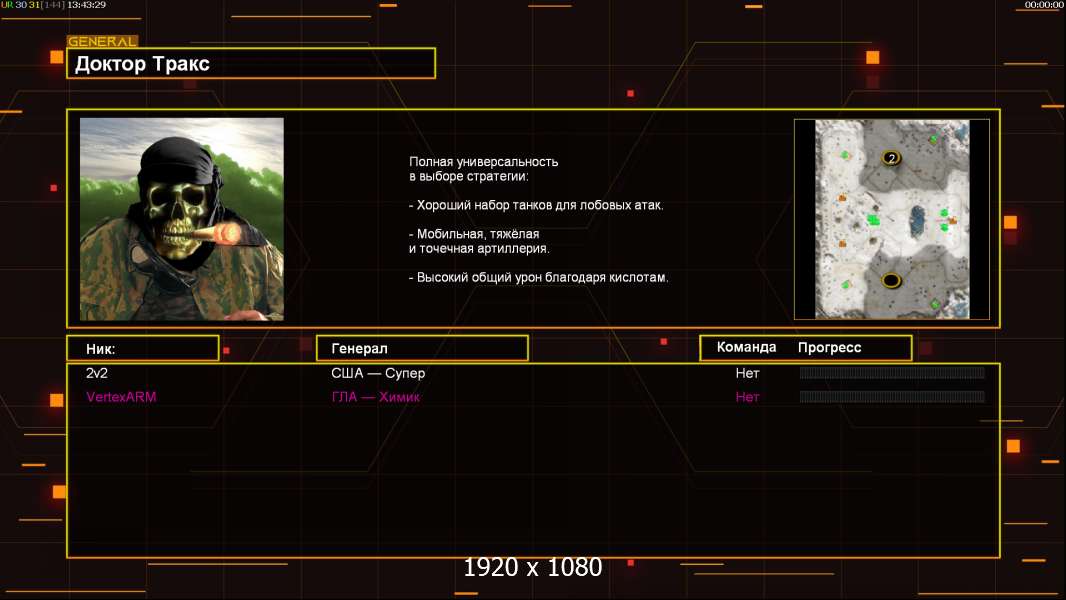Click 'Нет' team value for VertexARM
The width and height of the screenshot is (1066, 600).
click(x=747, y=397)
